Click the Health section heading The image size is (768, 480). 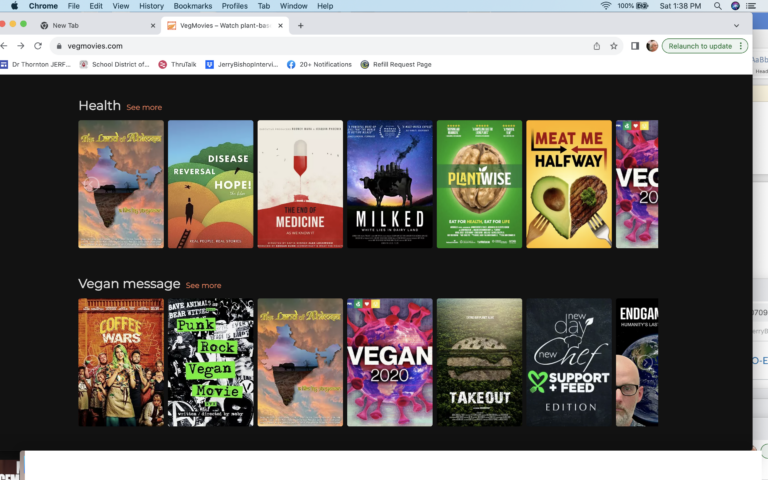[99, 105]
